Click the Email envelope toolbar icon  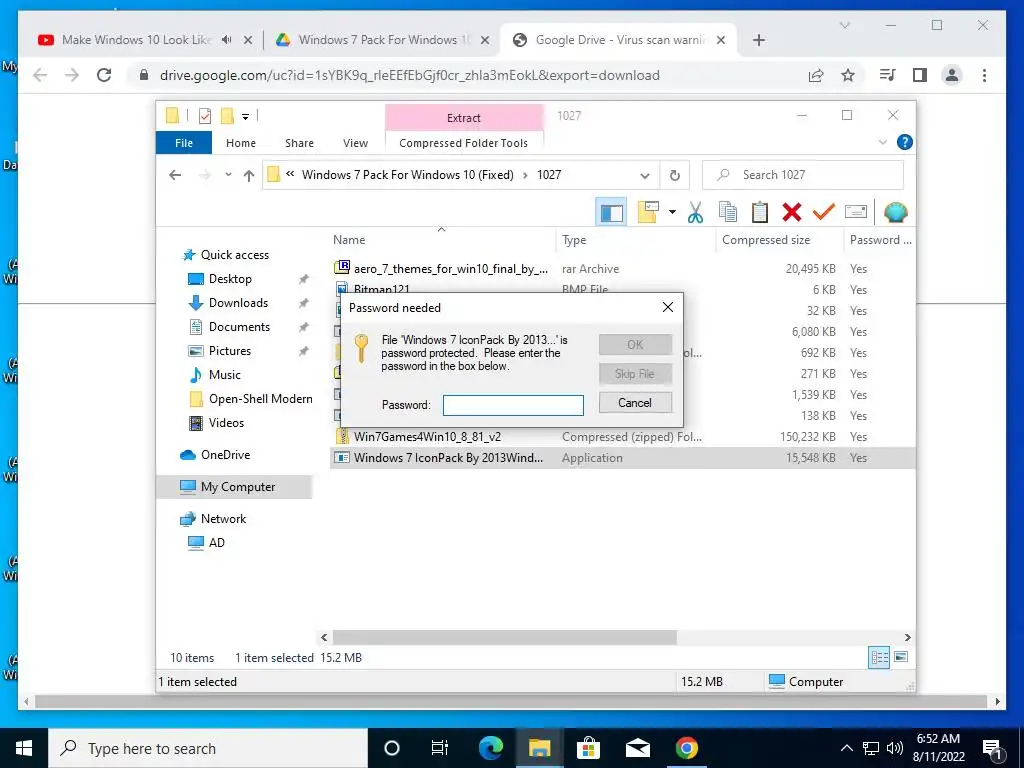point(856,212)
